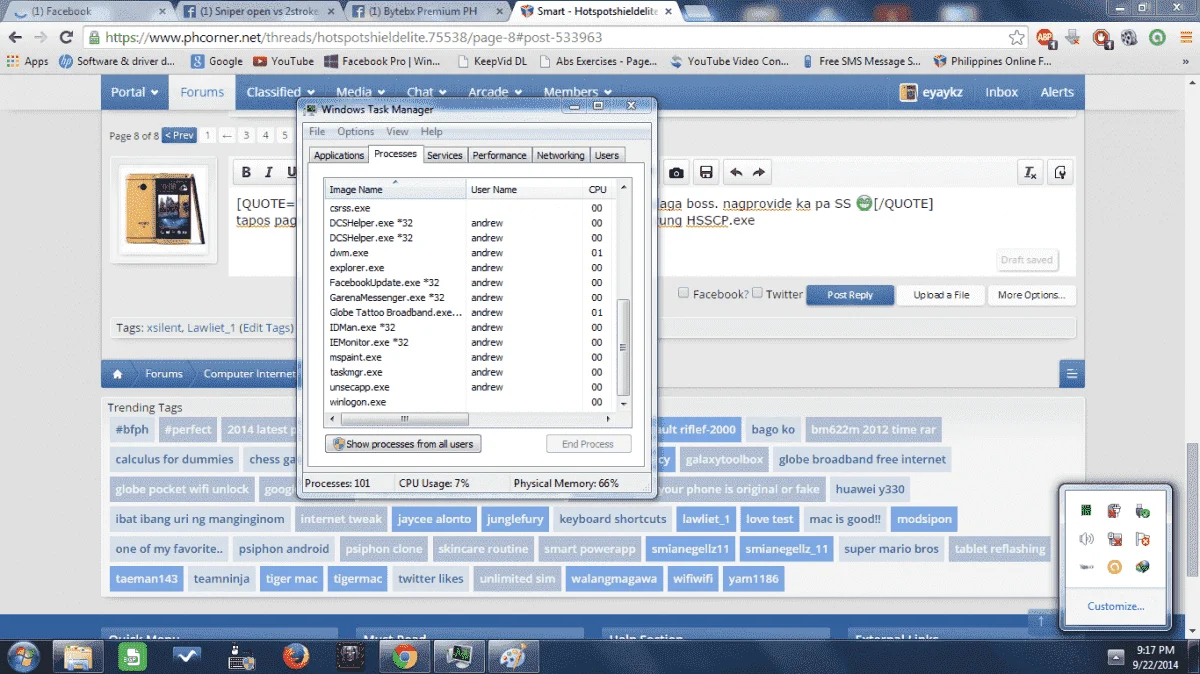The height and width of the screenshot is (674, 1200).
Task: Open the Help menu in Task Manager
Action: 431,131
